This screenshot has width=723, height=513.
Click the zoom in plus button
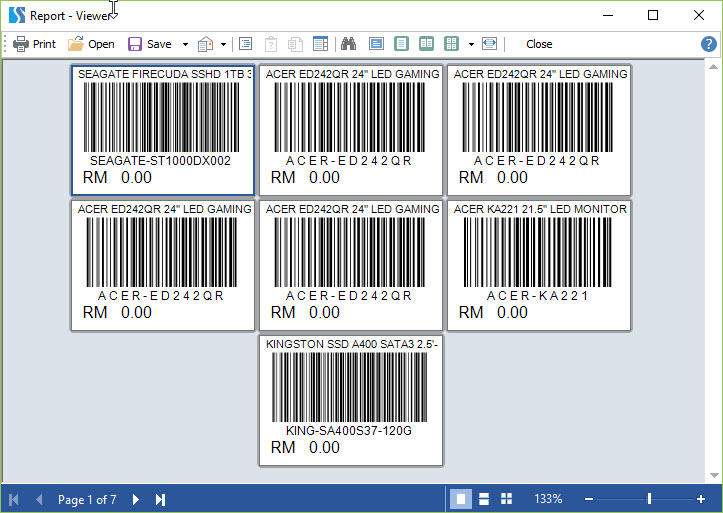pos(701,499)
